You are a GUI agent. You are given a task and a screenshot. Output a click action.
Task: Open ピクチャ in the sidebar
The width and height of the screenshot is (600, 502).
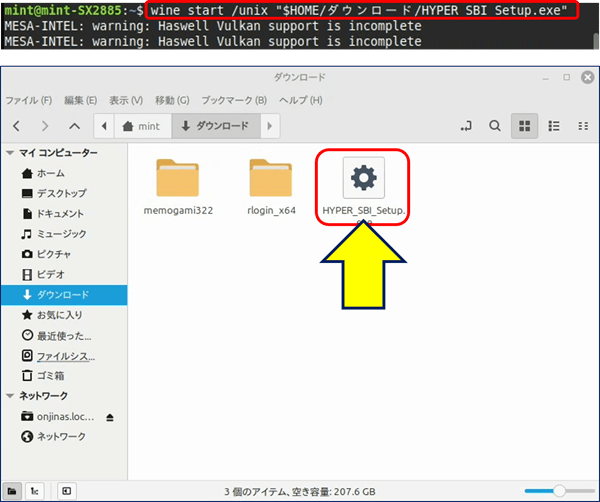64,254
